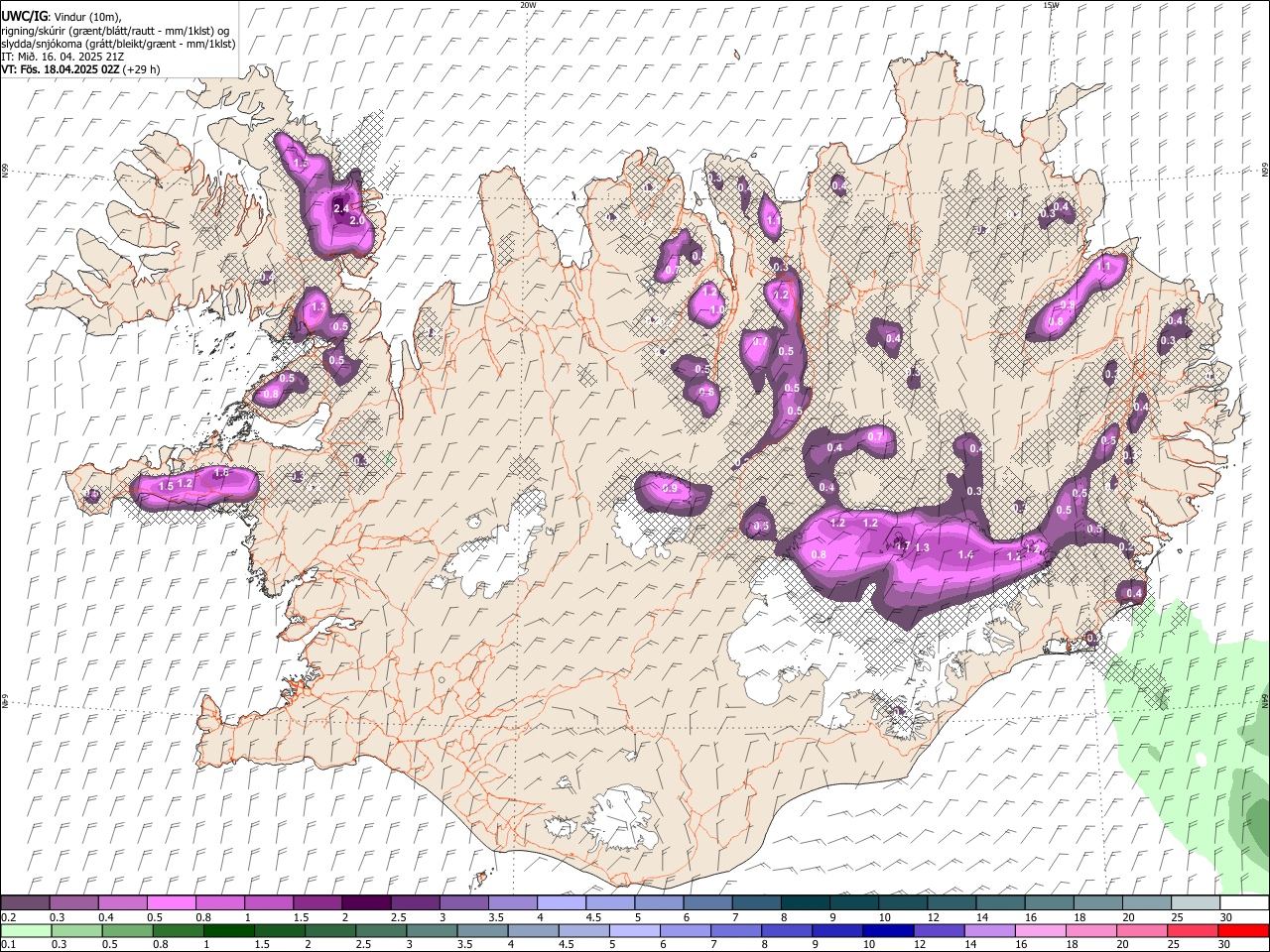Click the darkest green swatch labeled 1 in the bottom row
Screen dimensions: 1270x952
[x=228, y=931]
